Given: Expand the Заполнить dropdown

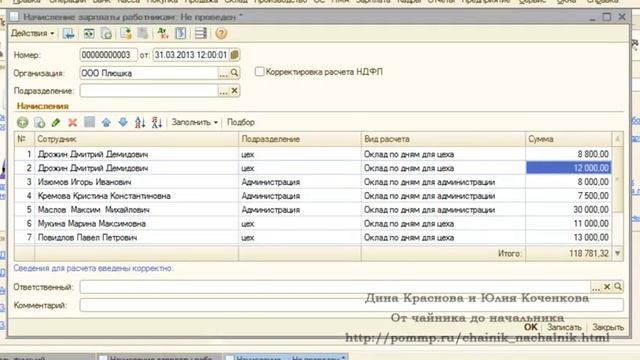Looking at the screenshot, I should coord(194,122).
